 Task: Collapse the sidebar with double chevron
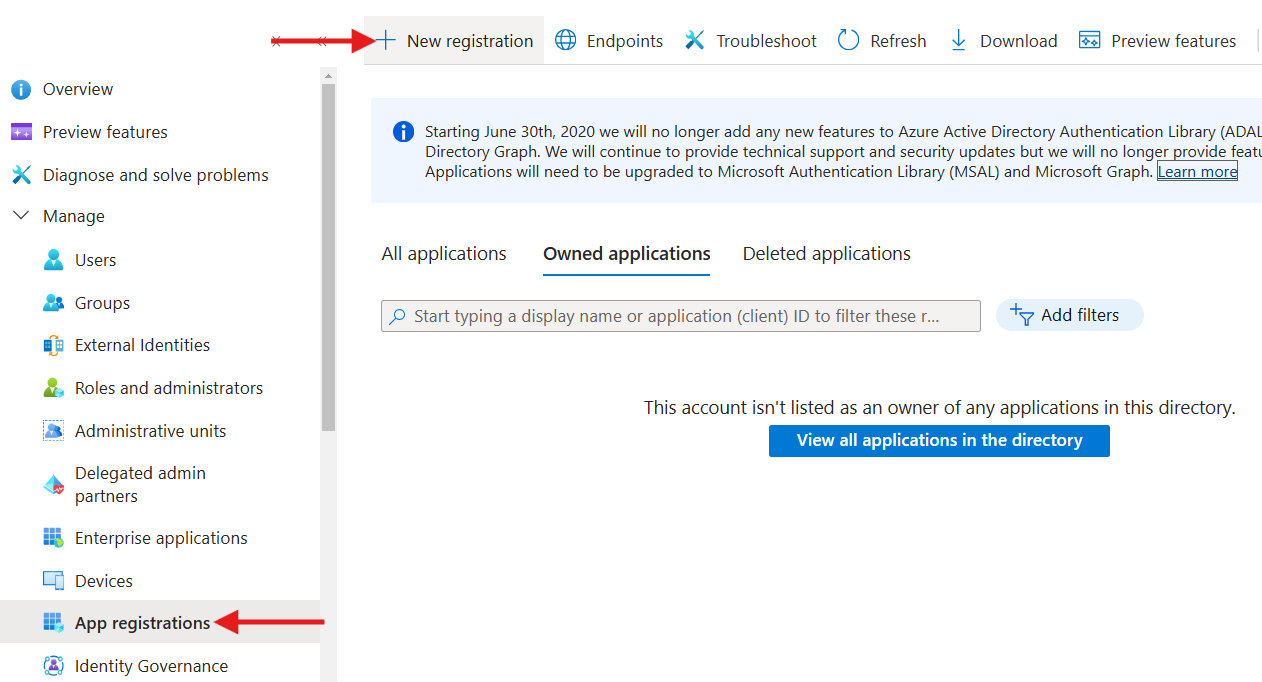tap(322, 41)
